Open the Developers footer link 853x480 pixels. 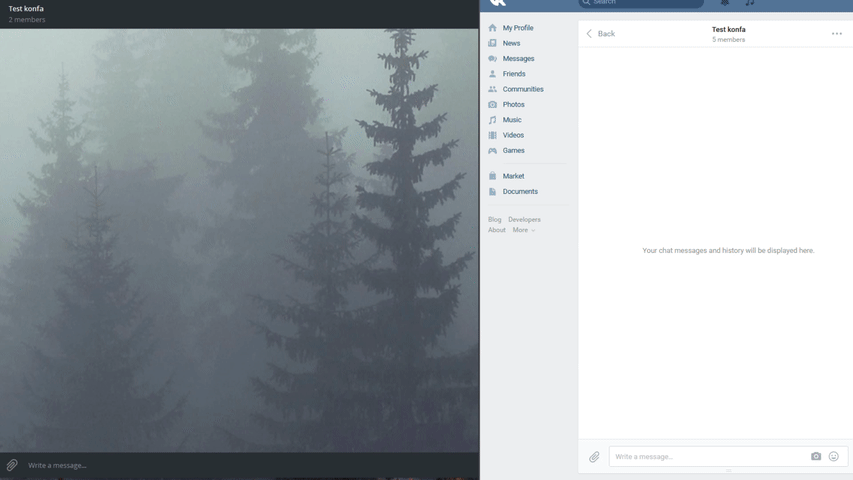coord(524,220)
